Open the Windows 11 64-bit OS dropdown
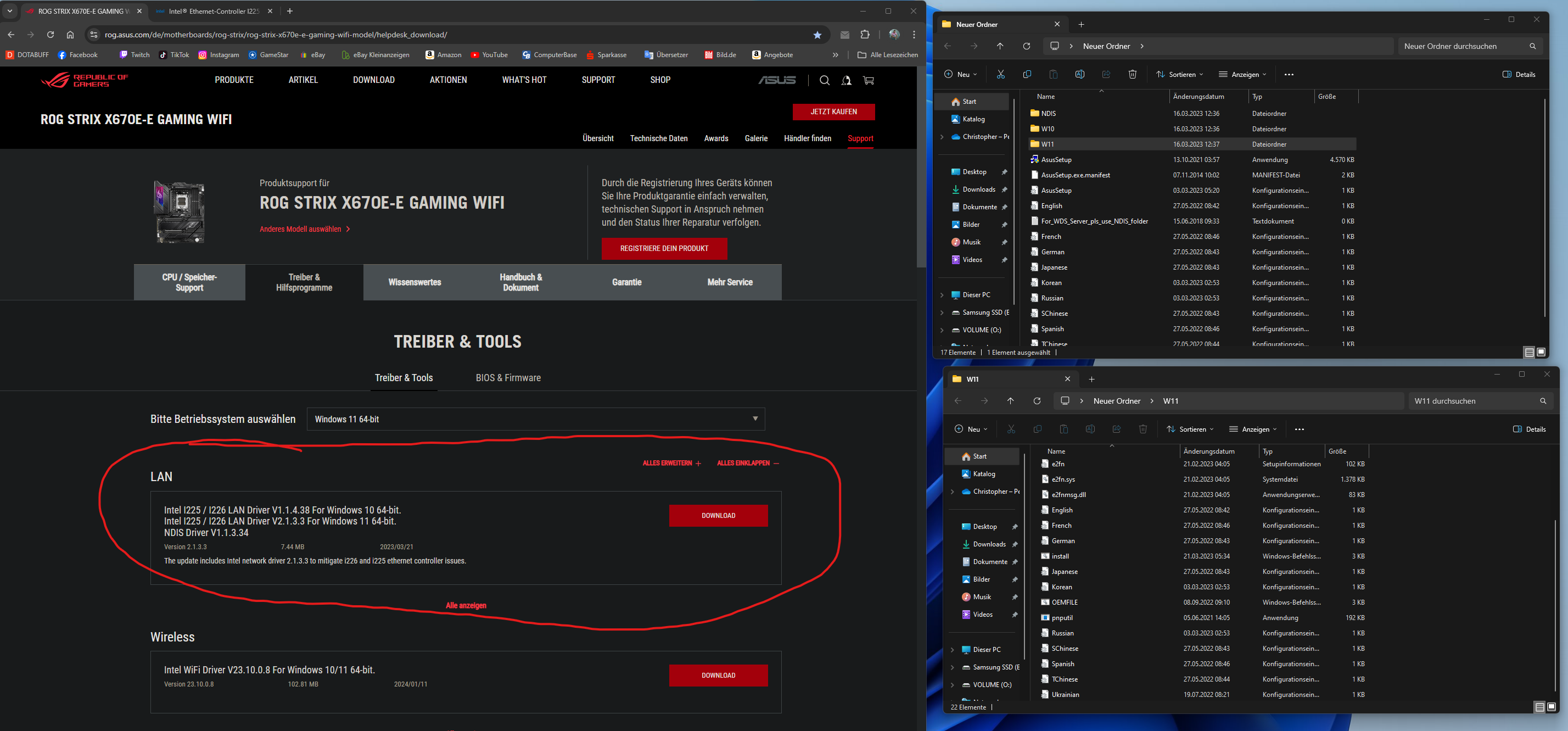This screenshot has width=1568, height=731. click(536, 418)
